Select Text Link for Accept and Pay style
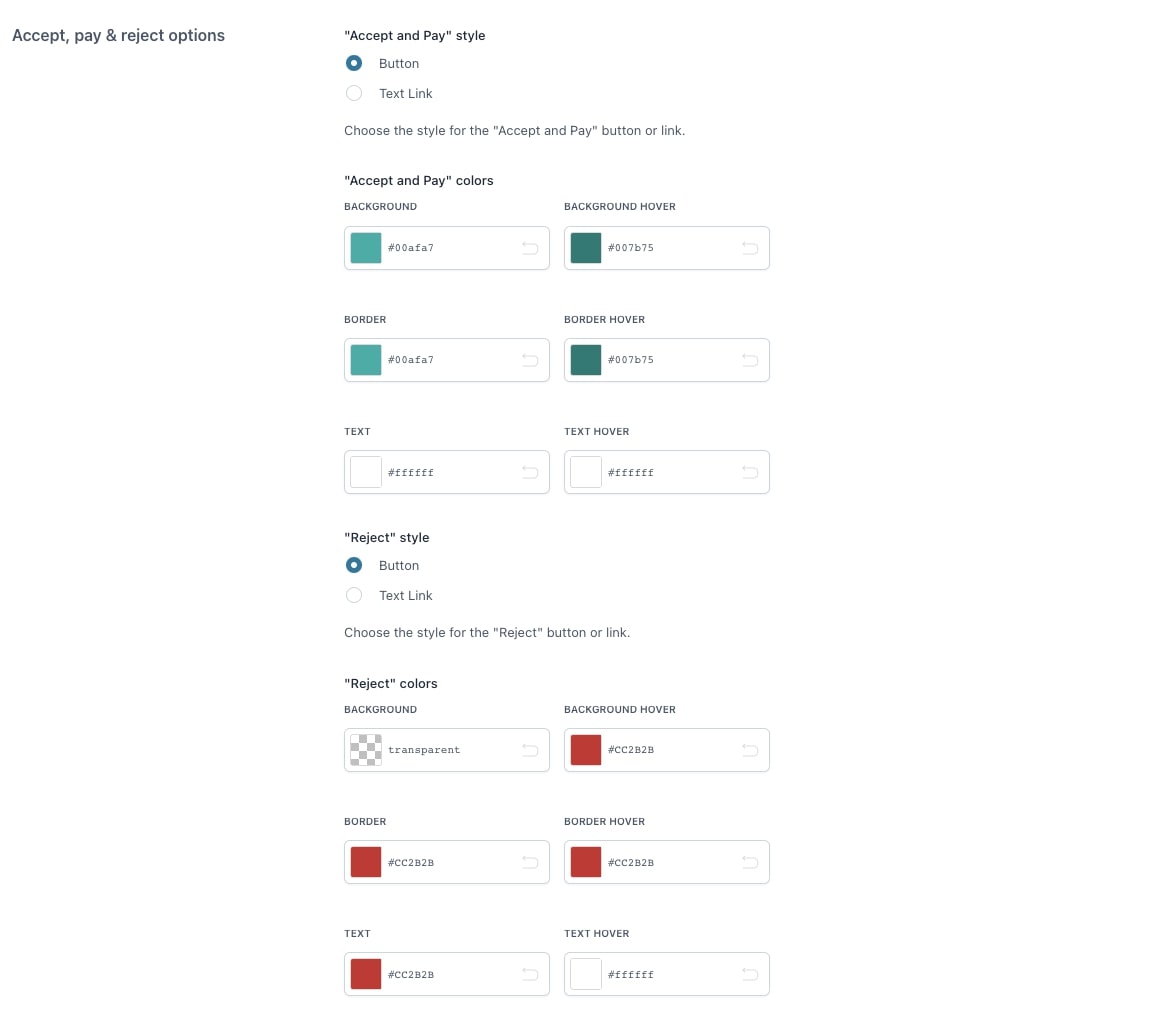This screenshot has height=1028, width=1150. coord(354,93)
